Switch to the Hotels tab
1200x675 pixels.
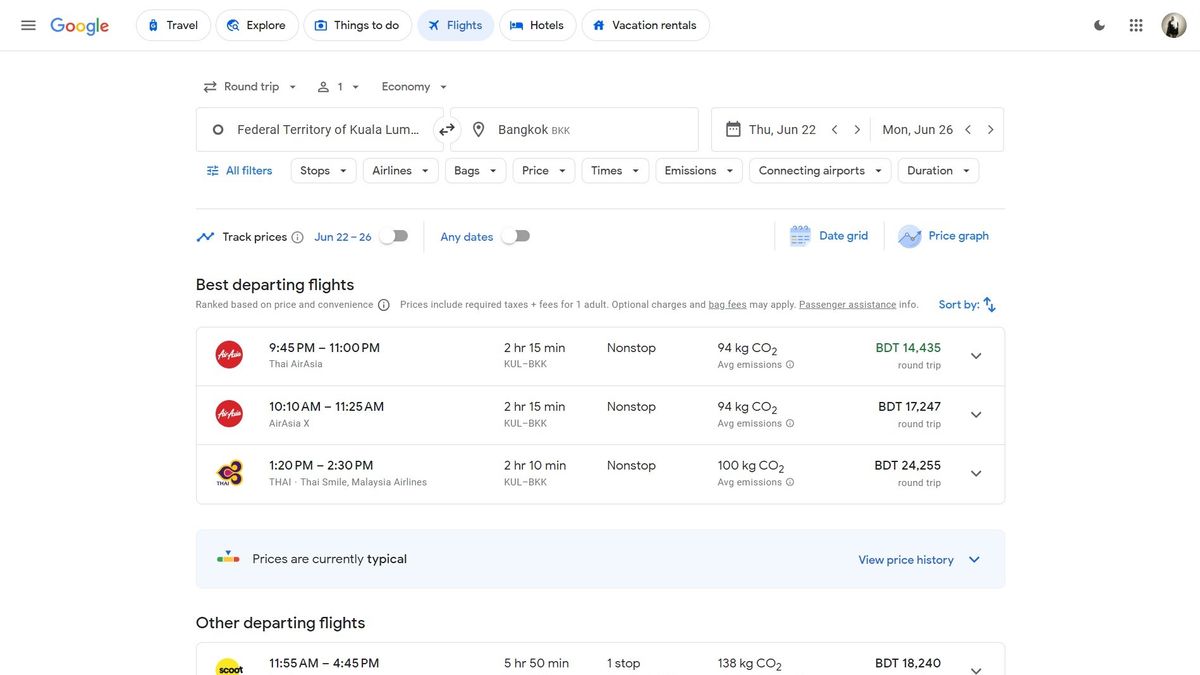click(x=537, y=25)
